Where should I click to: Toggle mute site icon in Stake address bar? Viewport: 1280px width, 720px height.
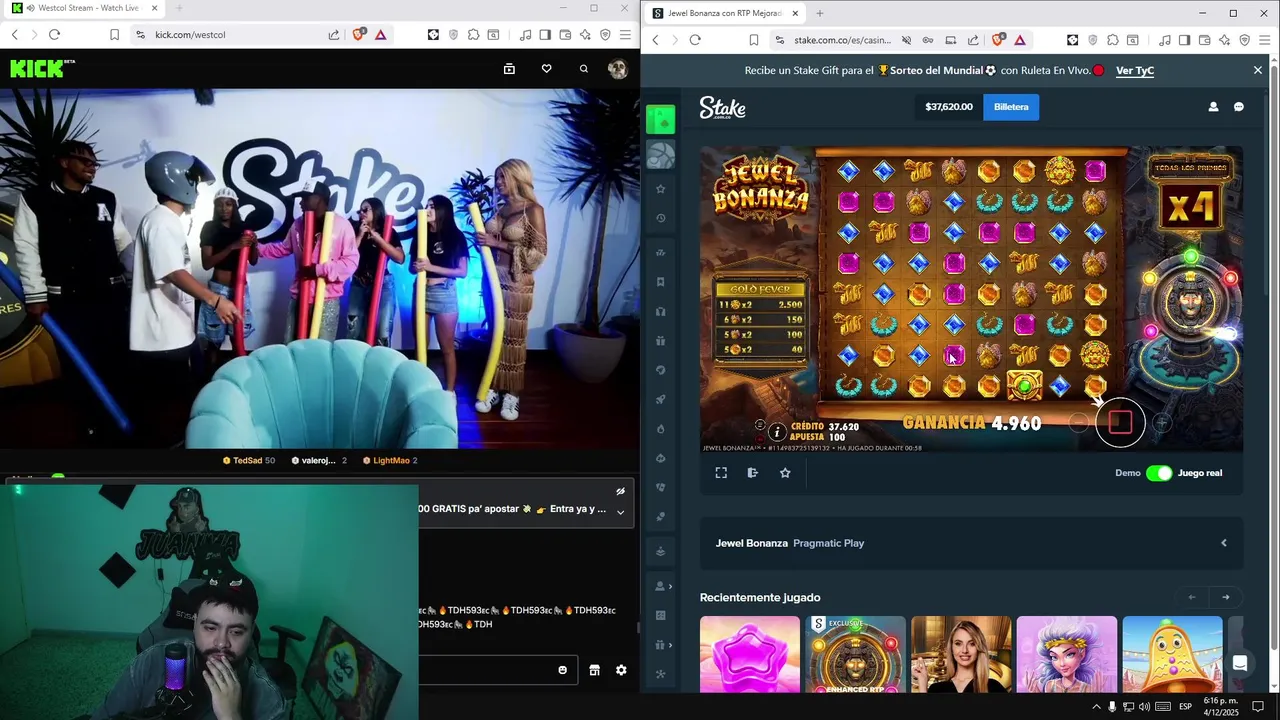[906, 40]
